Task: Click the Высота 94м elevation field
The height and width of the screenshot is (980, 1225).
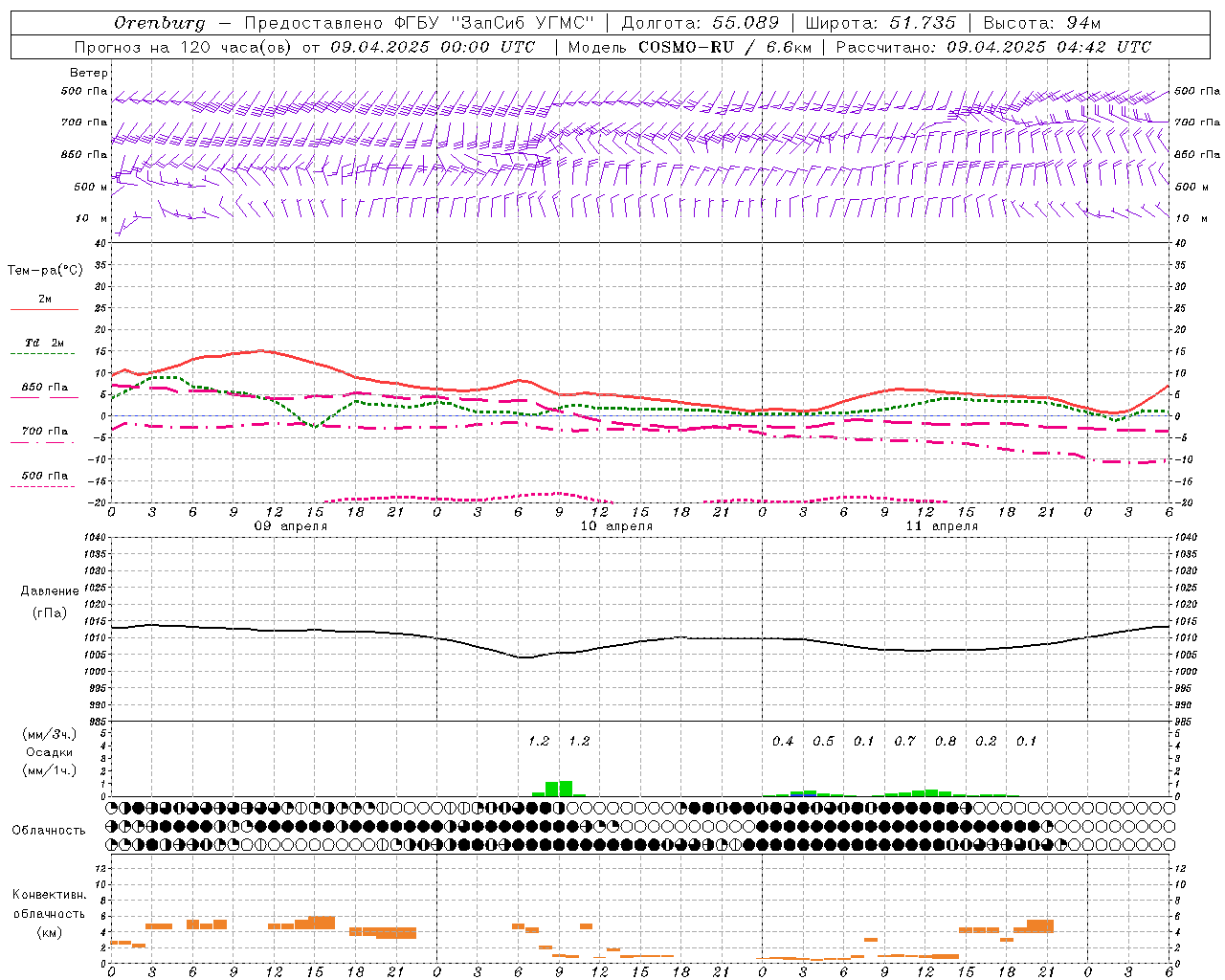Action: pyautogui.click(x=1042, y=23)
